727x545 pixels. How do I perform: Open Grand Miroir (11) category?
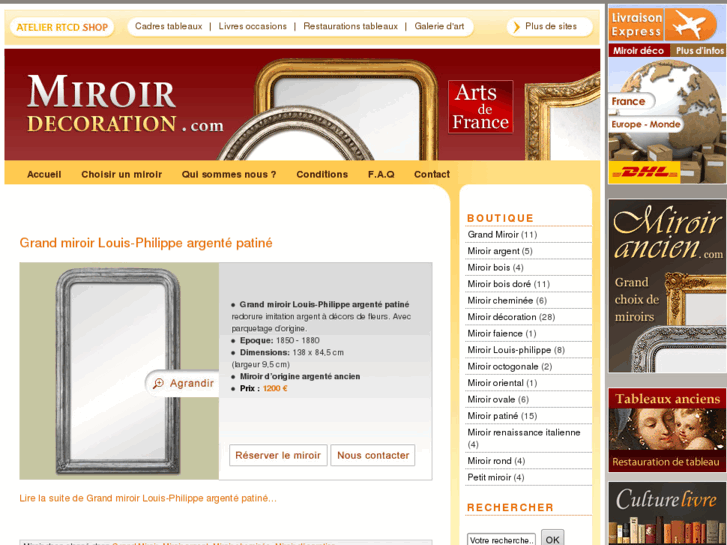tap(502, 235)
